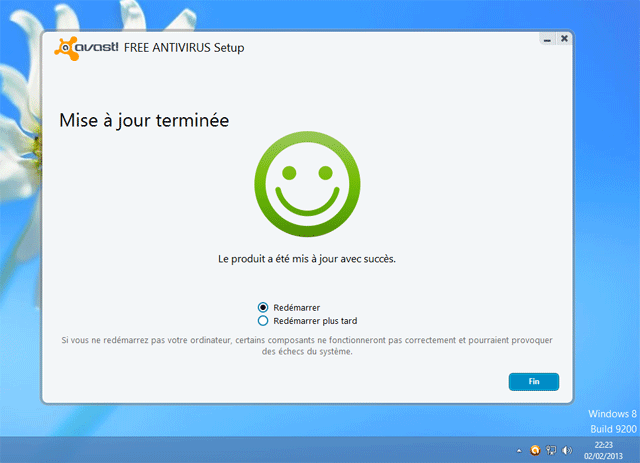
Task: Open avast tray icon in taskbar
Action: click(x=535, y=450)
